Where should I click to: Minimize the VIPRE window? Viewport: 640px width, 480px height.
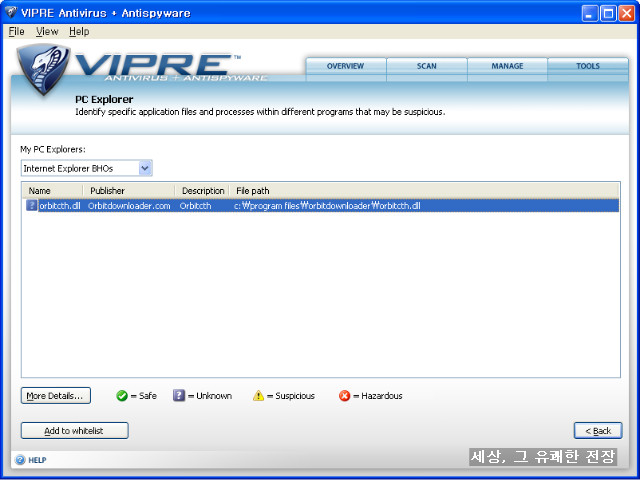[x=589, y=14]
